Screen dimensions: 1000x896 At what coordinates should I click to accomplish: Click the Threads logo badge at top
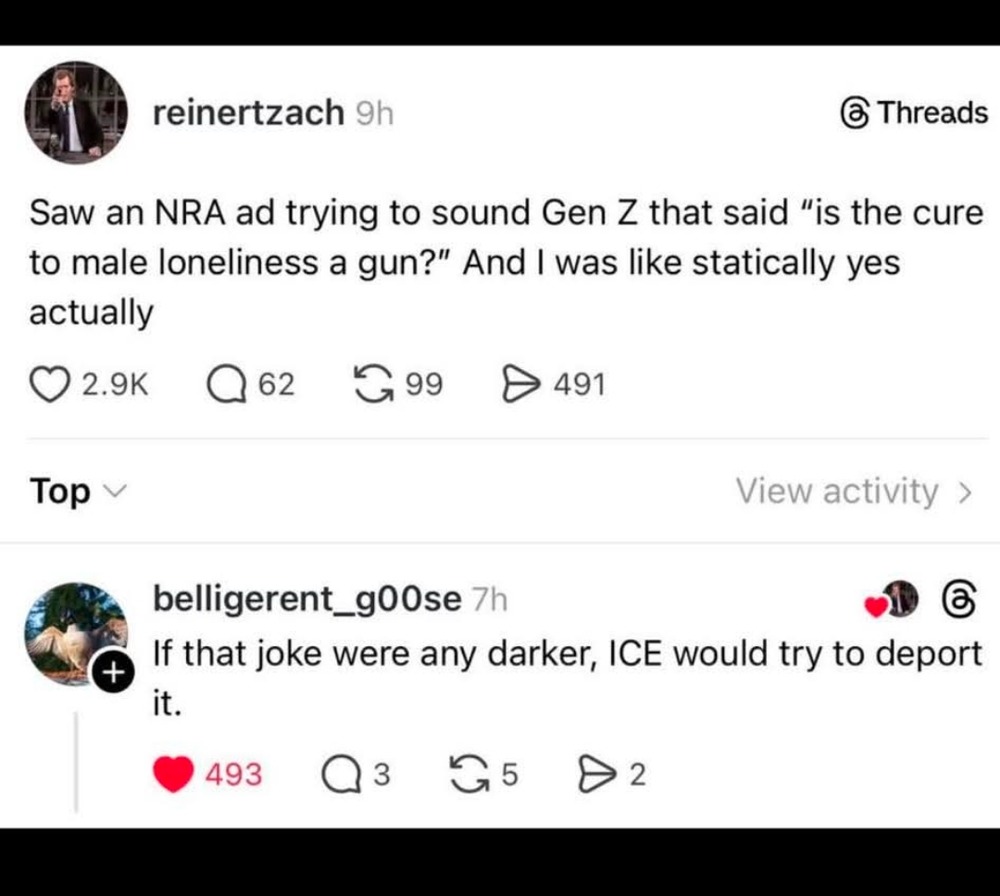pos(914,113)
